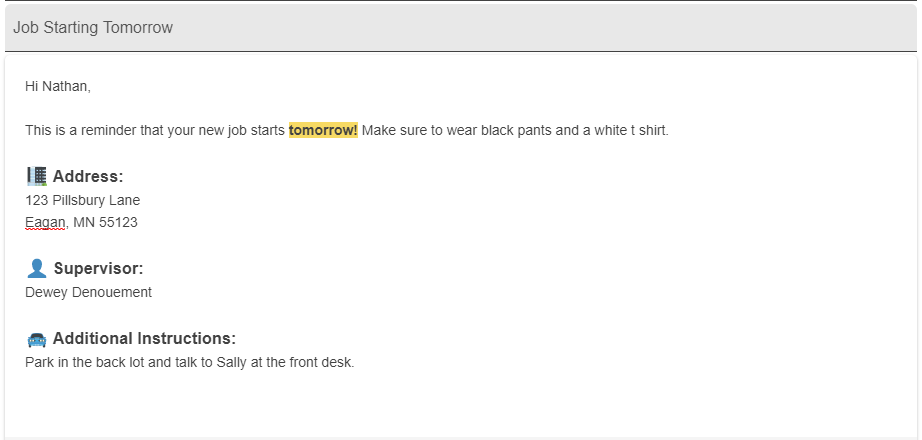Click the 'Supervisor:' heading text
The width and height of the screenshot is (922, 440).
(x=98, y=268)
